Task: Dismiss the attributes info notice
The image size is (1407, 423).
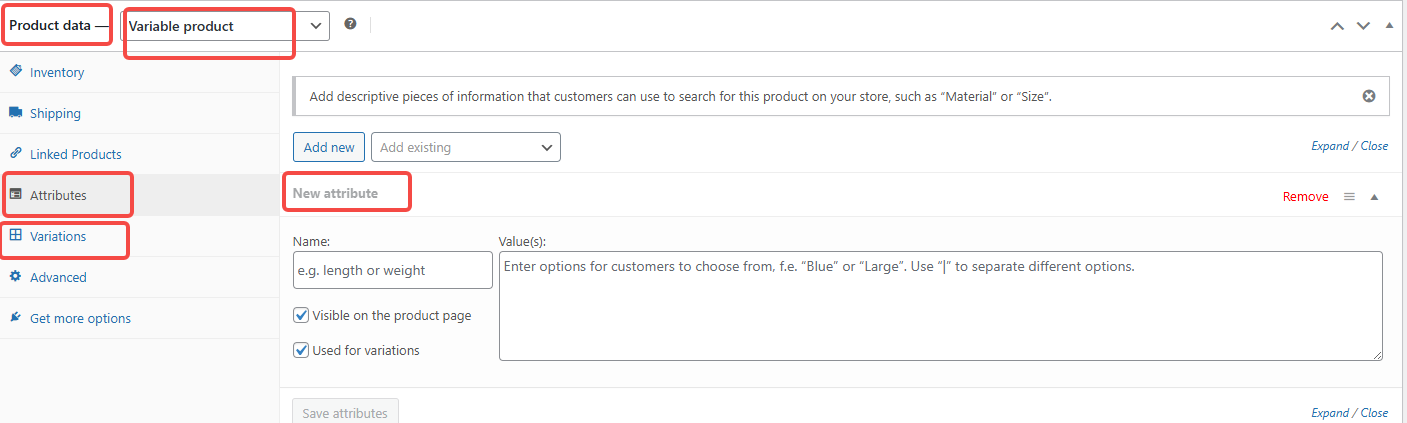Action: pyautogui.click(x=1369, y=96)
